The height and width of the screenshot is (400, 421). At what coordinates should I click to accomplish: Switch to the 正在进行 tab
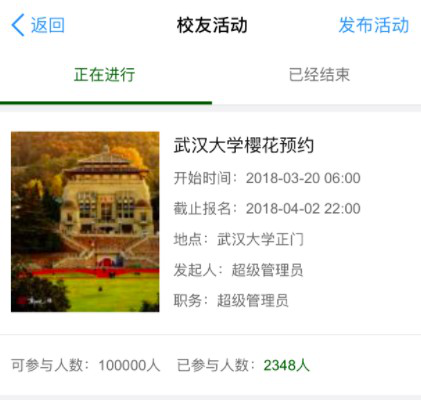105,74
